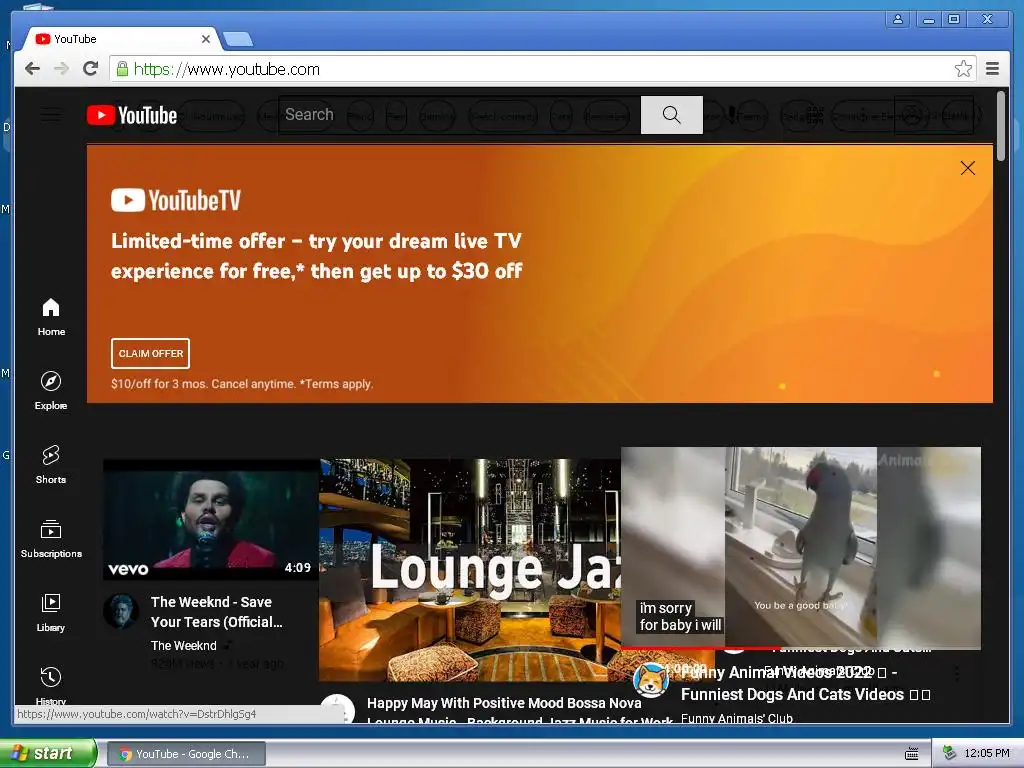The image size is (1024, 768).
Task: Click the 'Limited-time offer' banner headline
Action: point(316,256)
